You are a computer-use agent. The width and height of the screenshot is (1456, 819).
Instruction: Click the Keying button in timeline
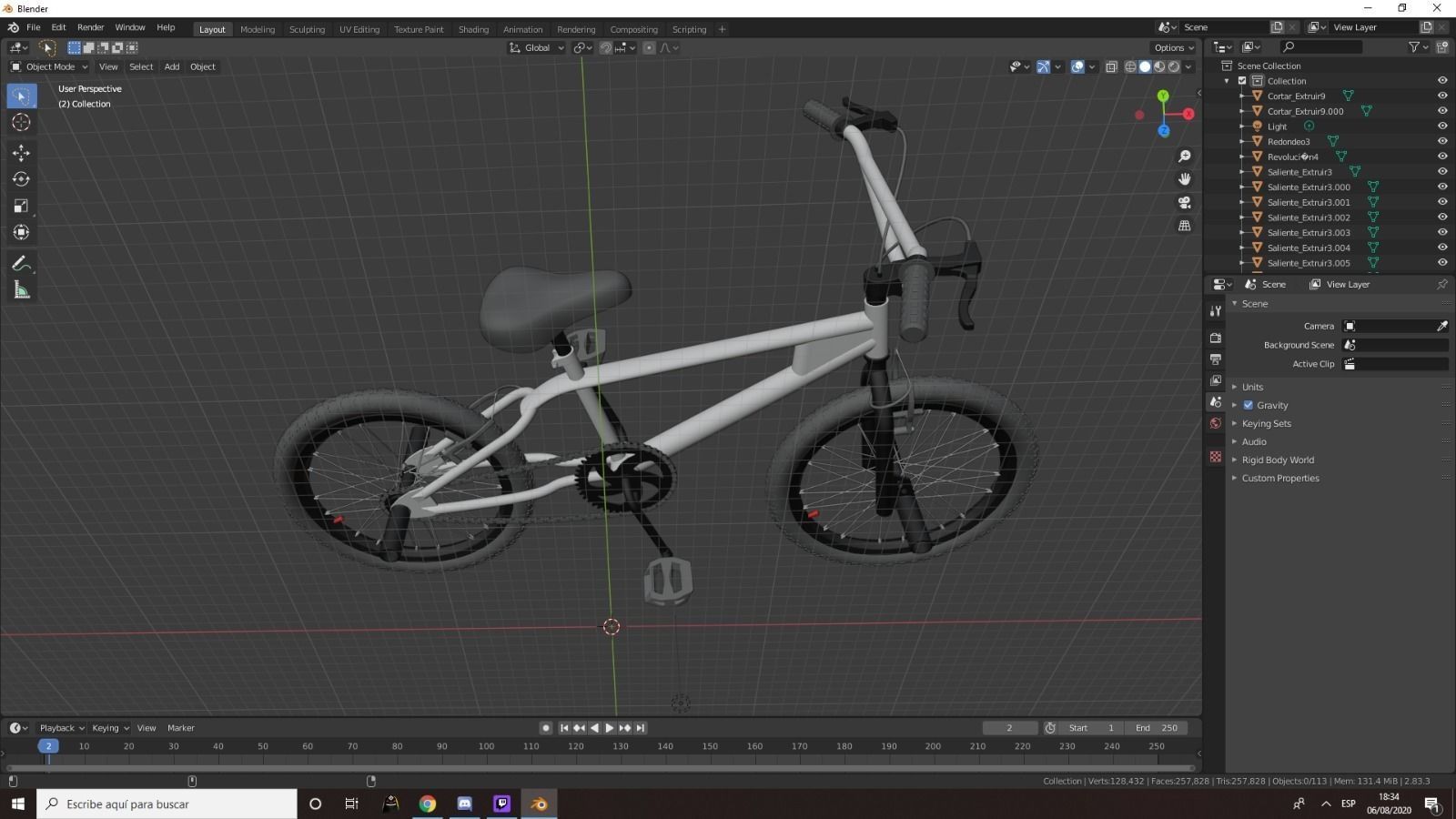pyautogui.click(x=110, y=728)
